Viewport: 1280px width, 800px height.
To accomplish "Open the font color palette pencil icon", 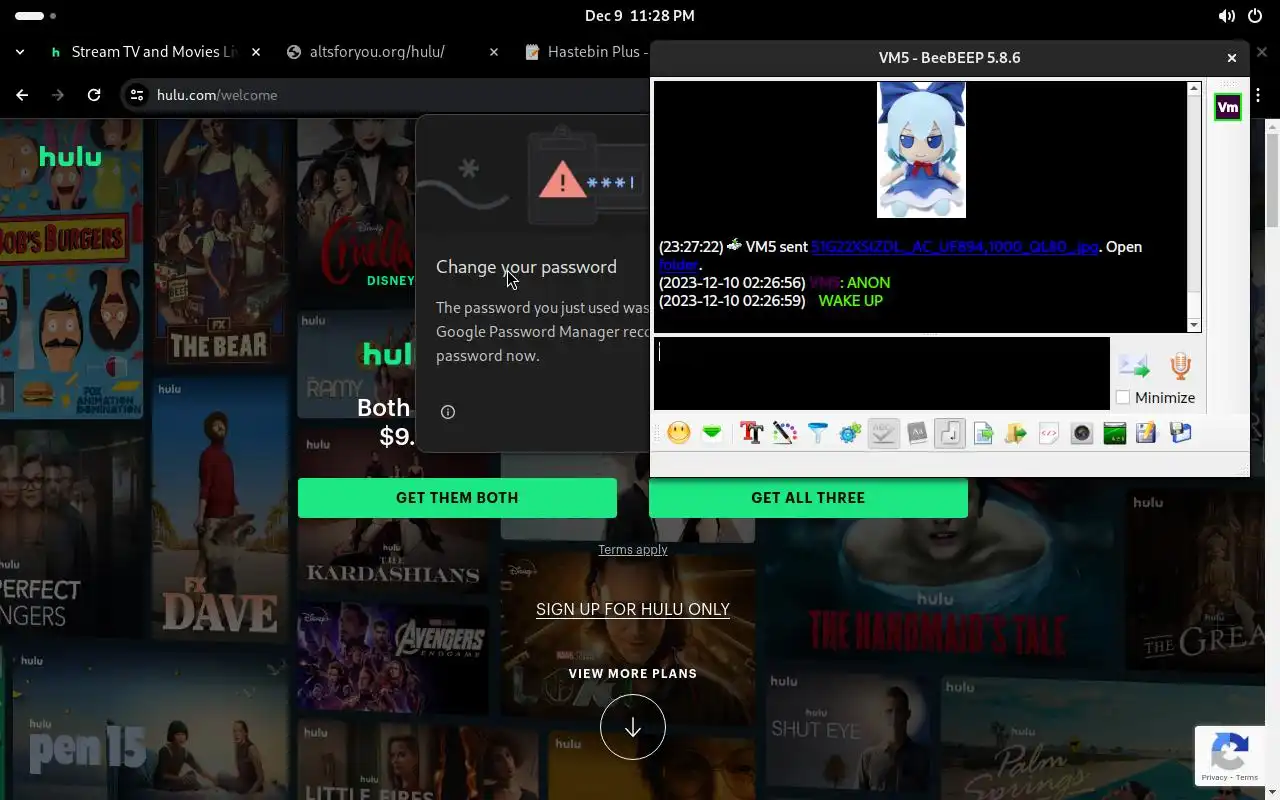I will click(x=784, y=433).
